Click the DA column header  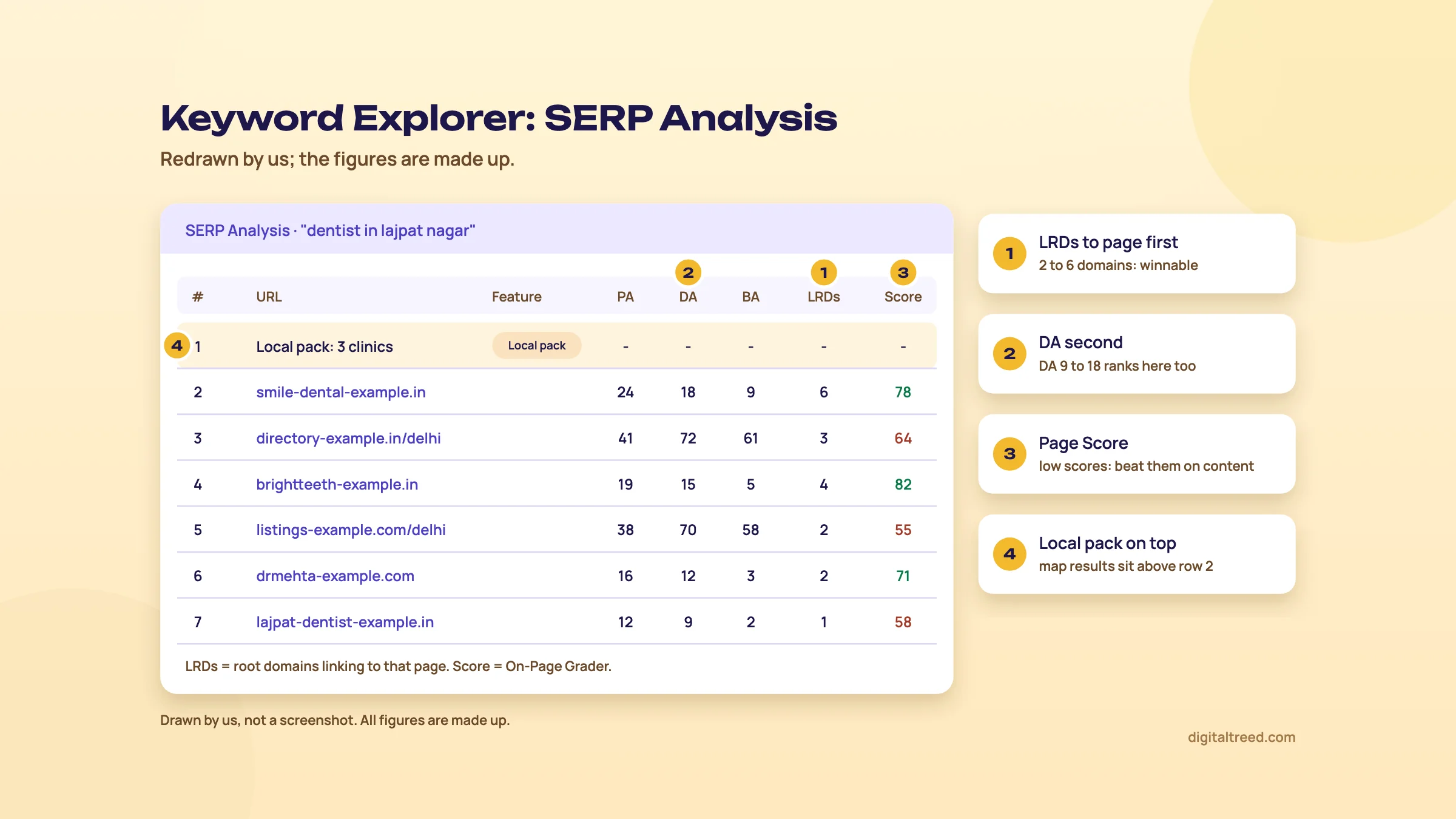(x=688, y=297)
